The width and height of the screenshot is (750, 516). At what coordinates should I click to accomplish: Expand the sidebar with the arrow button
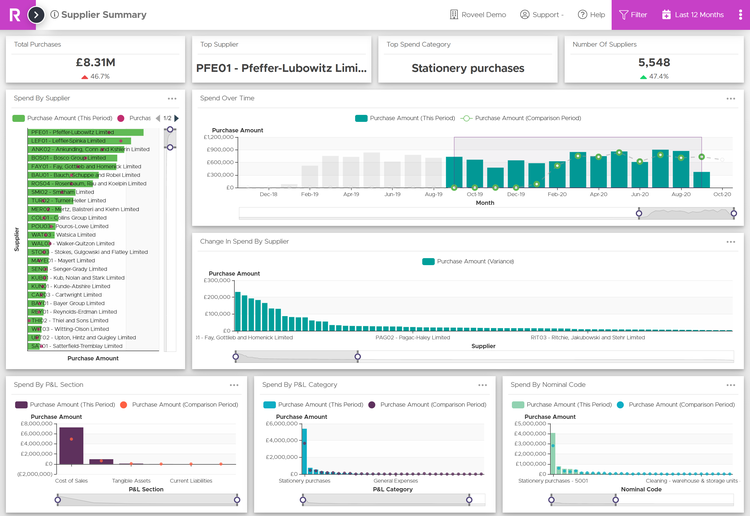pyautogui.click(x=36, y=15)
